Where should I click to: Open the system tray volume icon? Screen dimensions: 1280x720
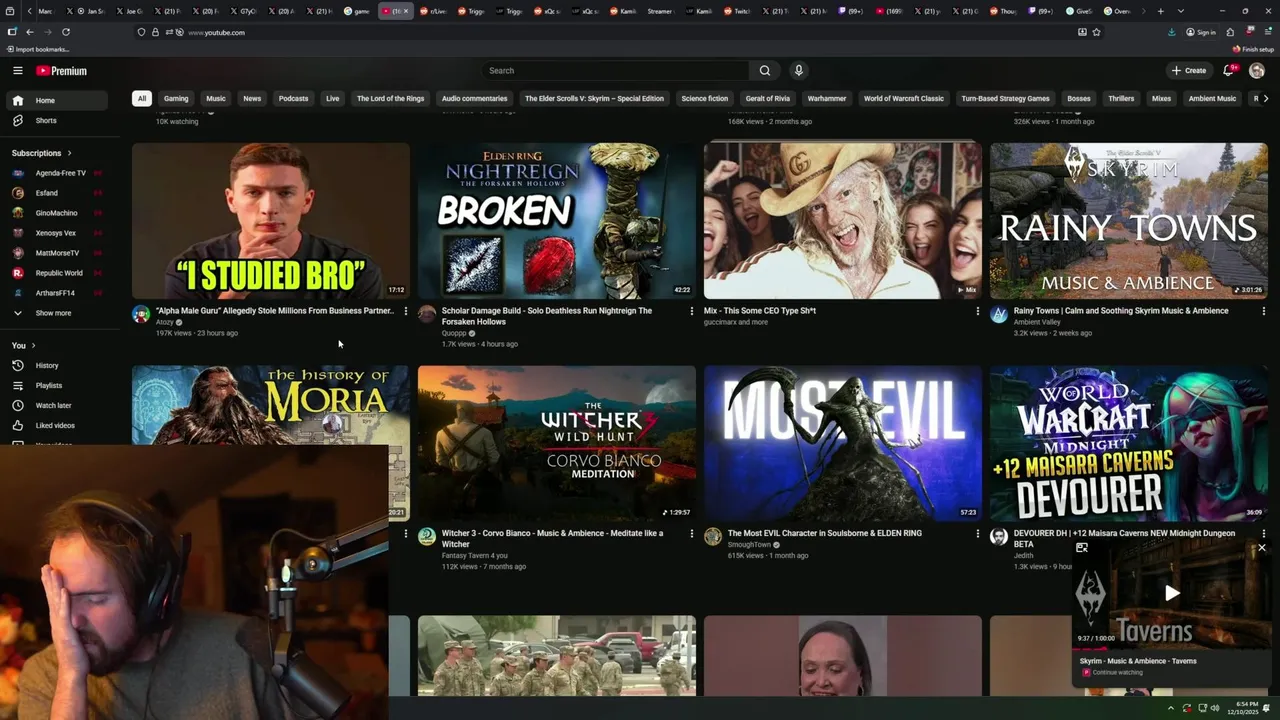pos(1215,708)
